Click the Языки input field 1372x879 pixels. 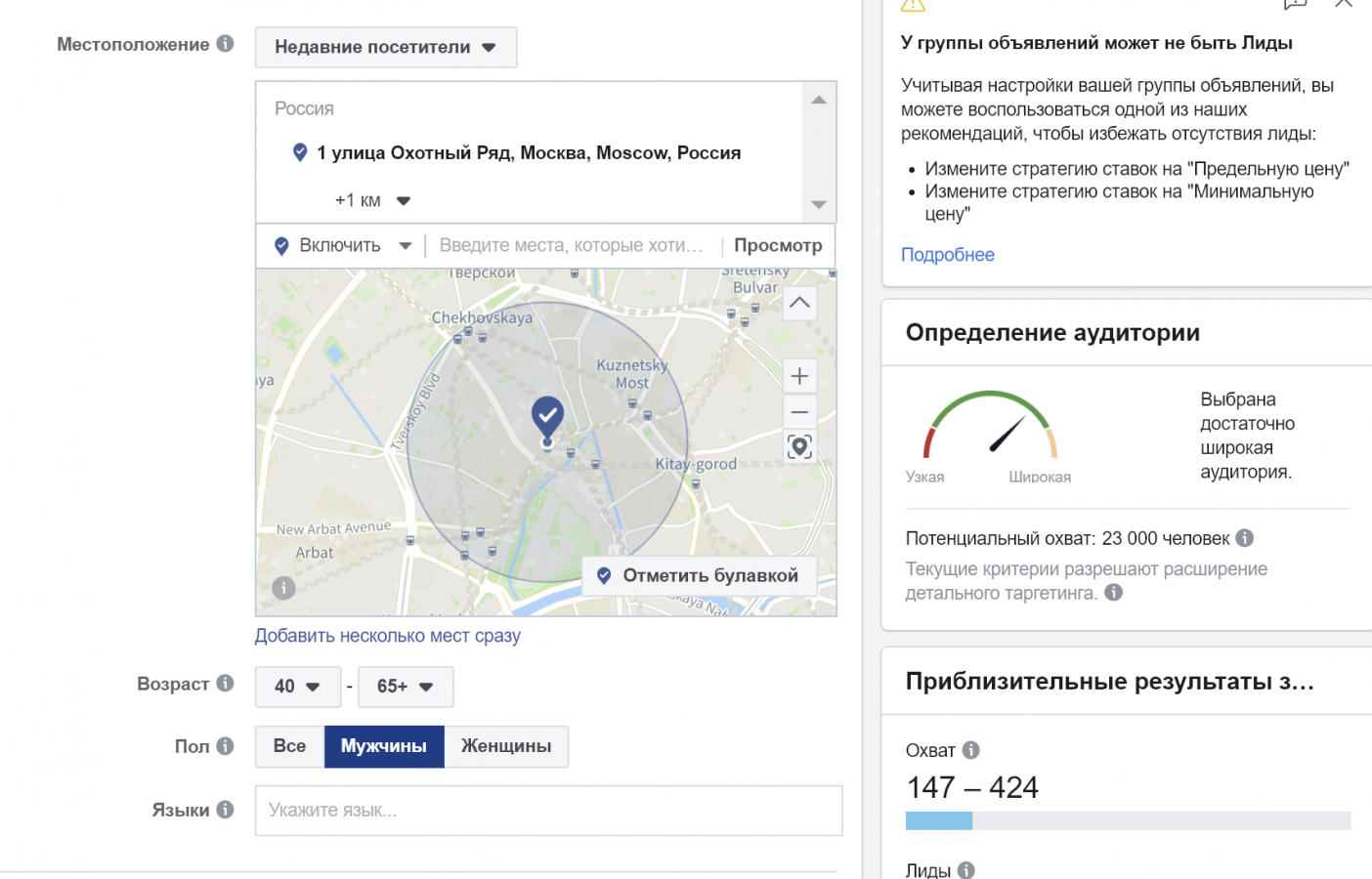click(x=548, y=811)
